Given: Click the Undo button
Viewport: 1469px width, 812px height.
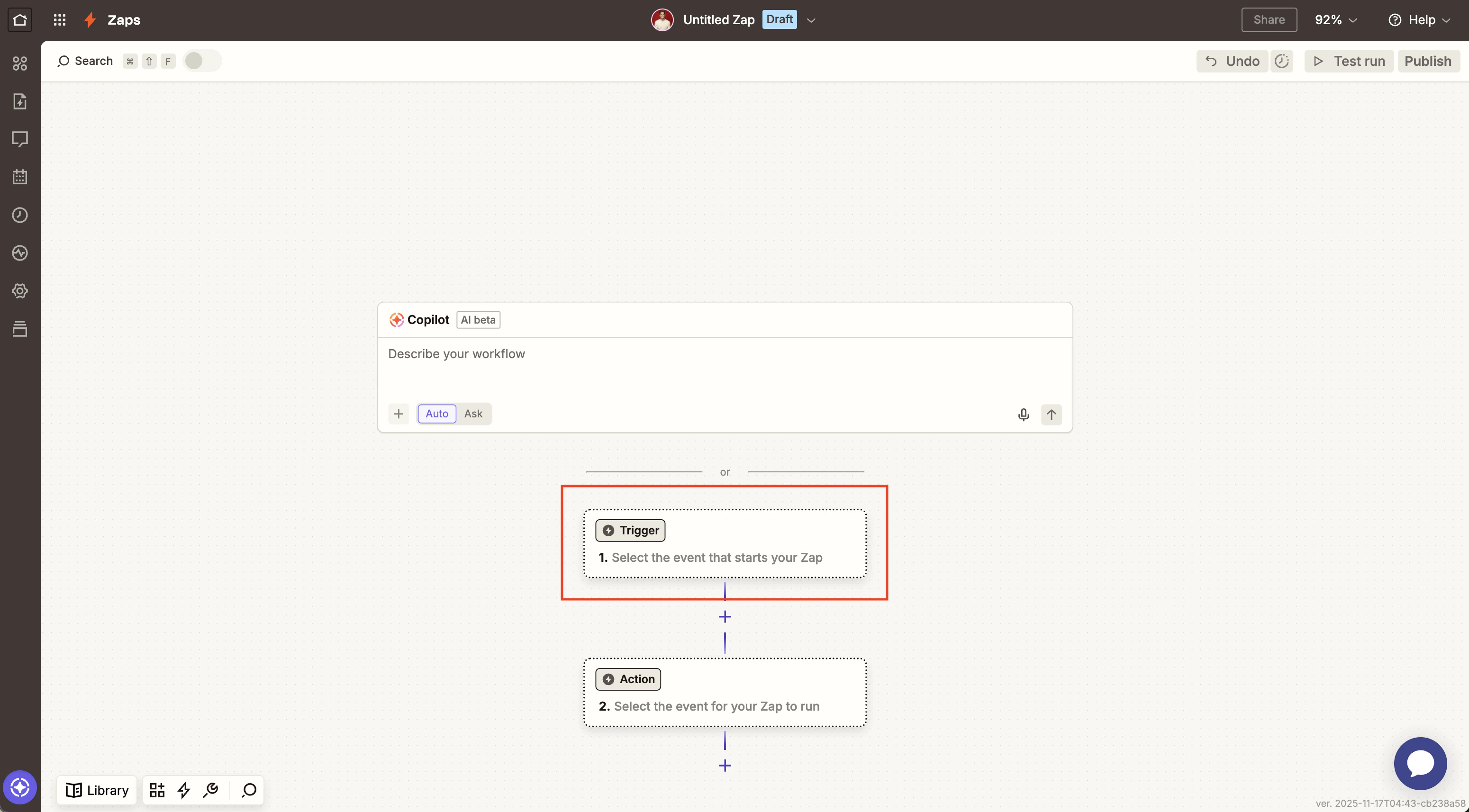Looking at the screenshot, I should 1232,61.
